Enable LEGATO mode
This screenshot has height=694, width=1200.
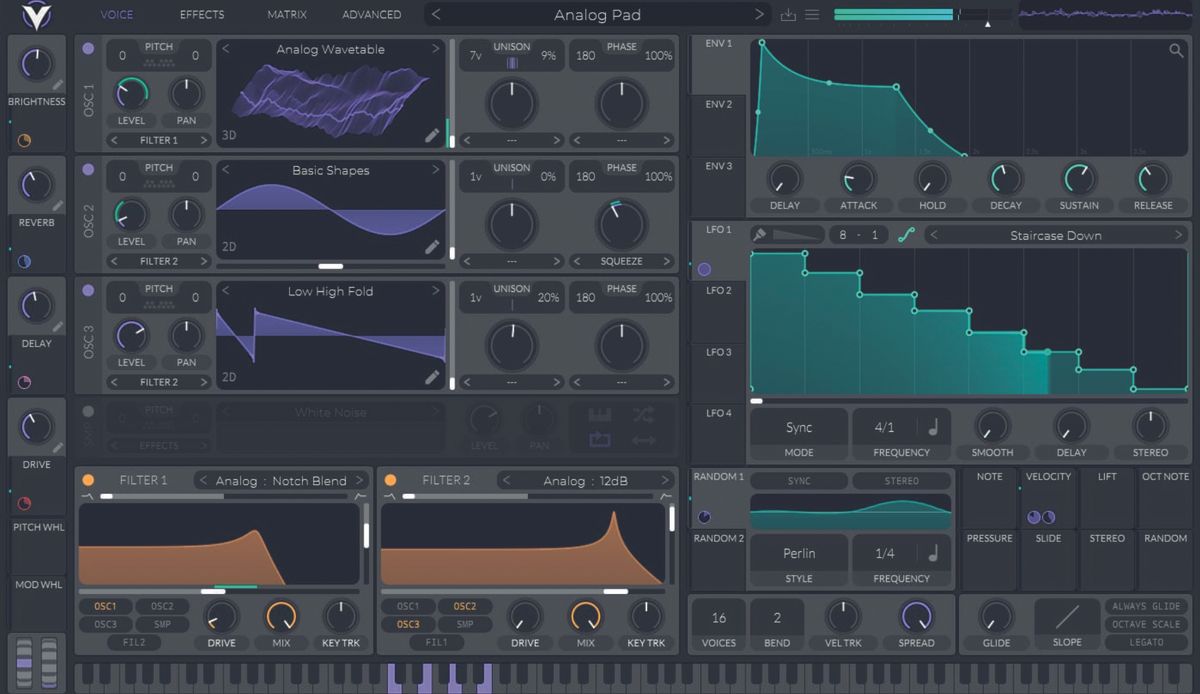point(1144,640)
